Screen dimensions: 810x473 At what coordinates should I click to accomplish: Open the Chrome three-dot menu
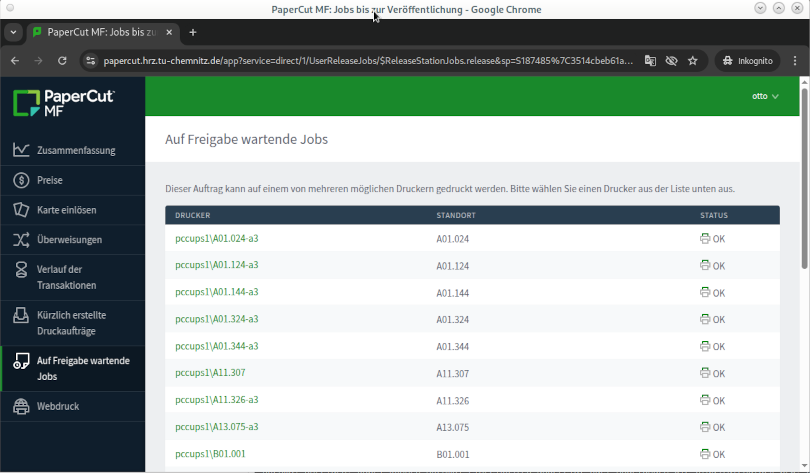(795, 61)
